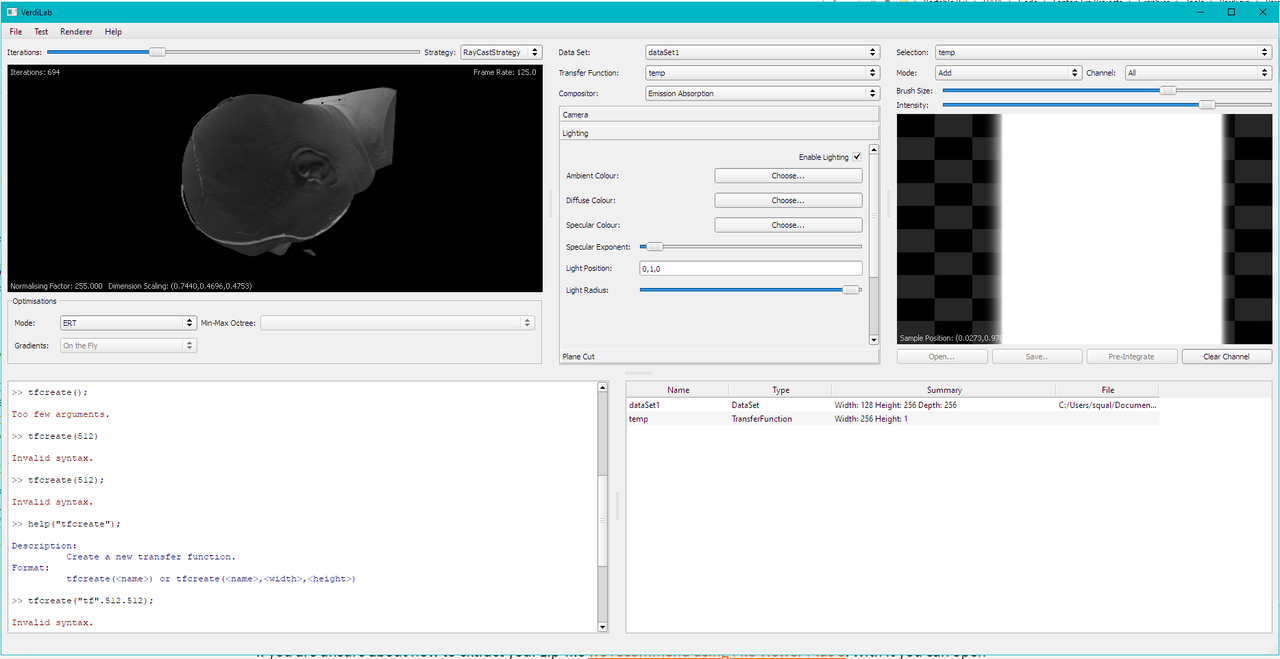Image resolution: width=1280 pixels, height=659 pixels.
Task: Open the Renderer menu
Action: (76, 32)
